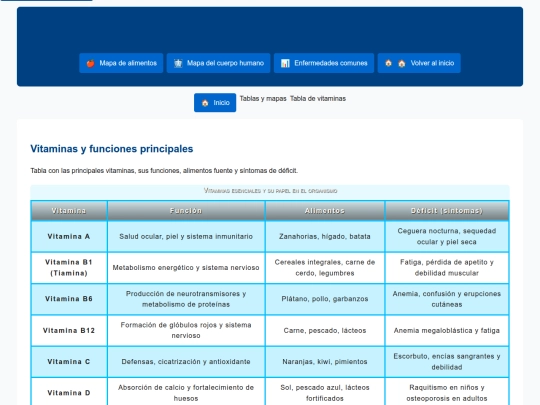Select the Vitamina A row label
540x405 pixels.
69,237
